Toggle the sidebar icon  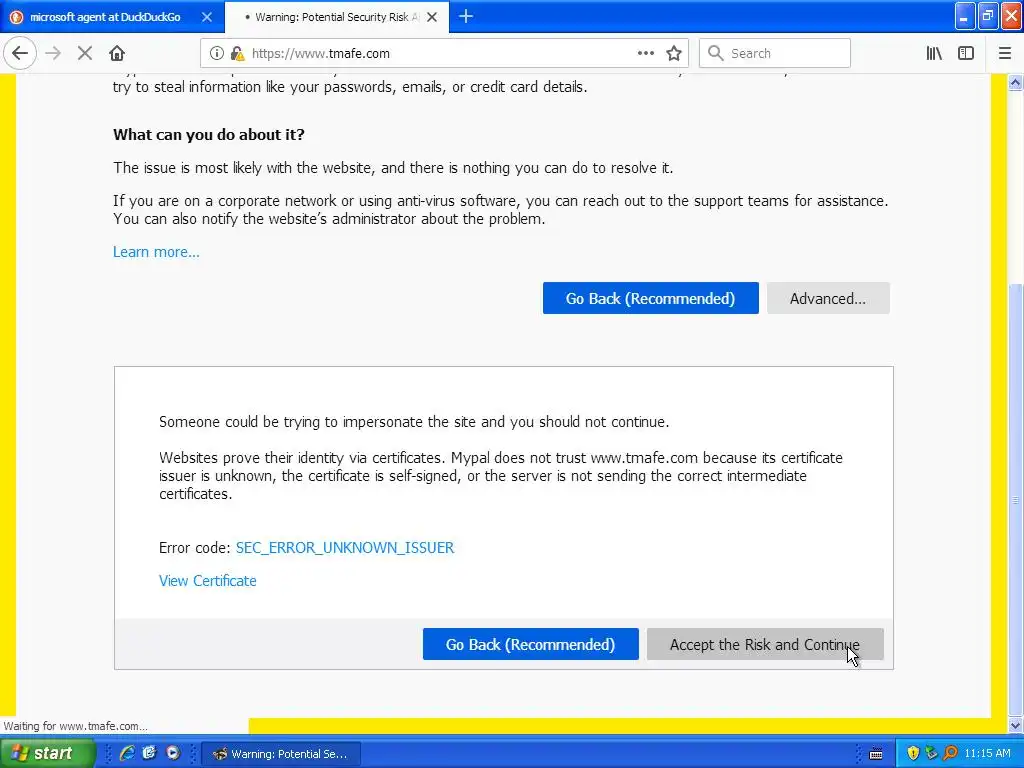coord(966,54)
